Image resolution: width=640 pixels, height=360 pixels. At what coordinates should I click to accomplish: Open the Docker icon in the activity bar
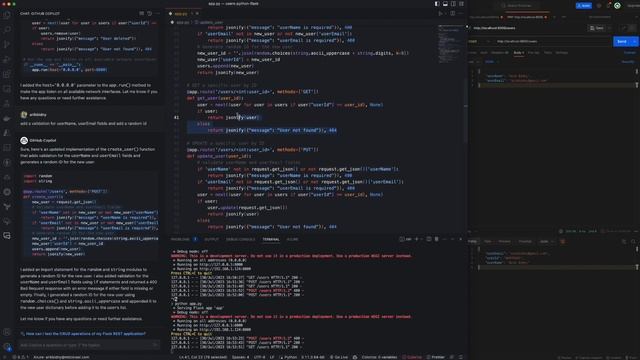7,118
